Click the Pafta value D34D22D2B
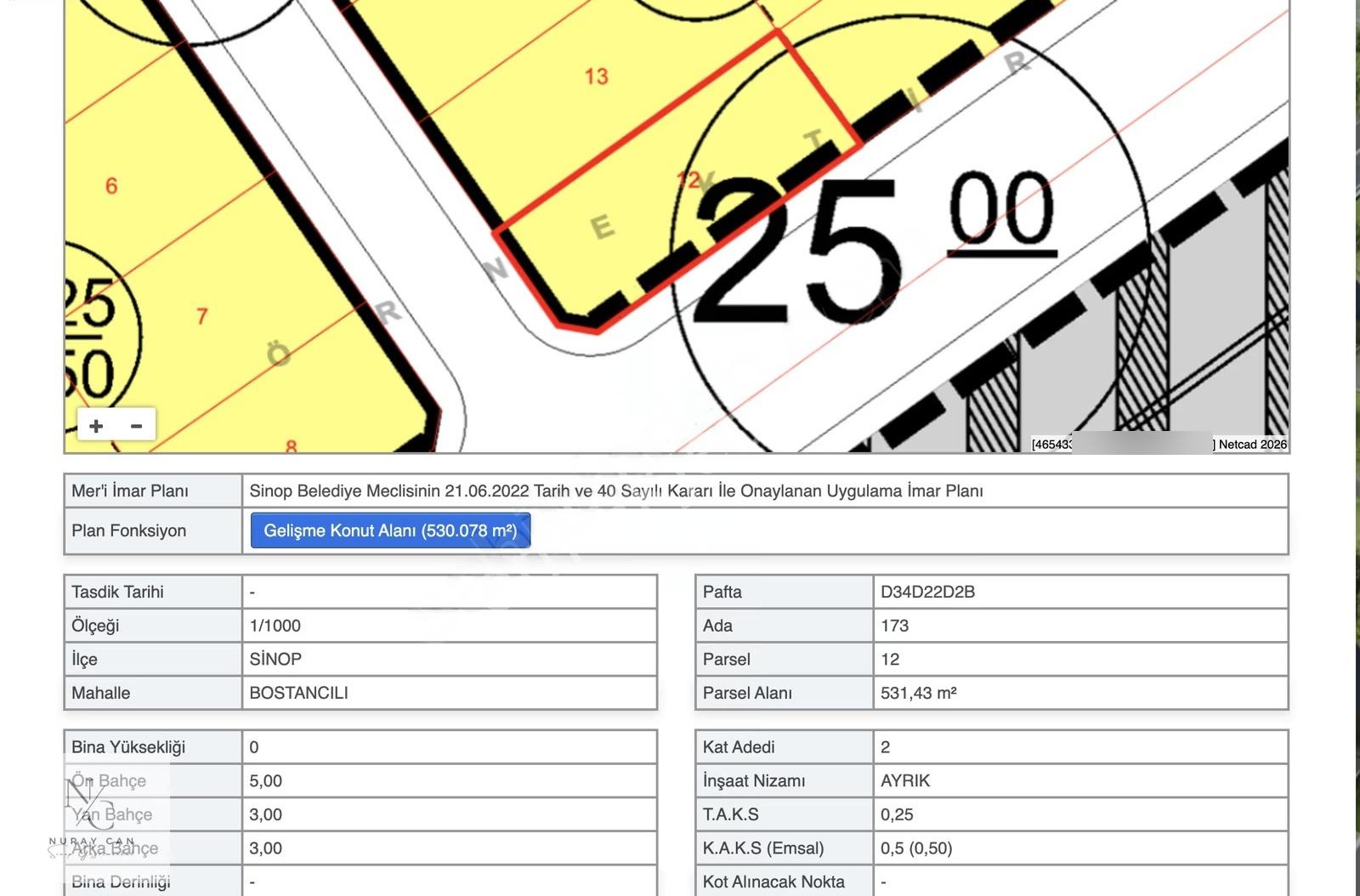 (x=927, y=592)
